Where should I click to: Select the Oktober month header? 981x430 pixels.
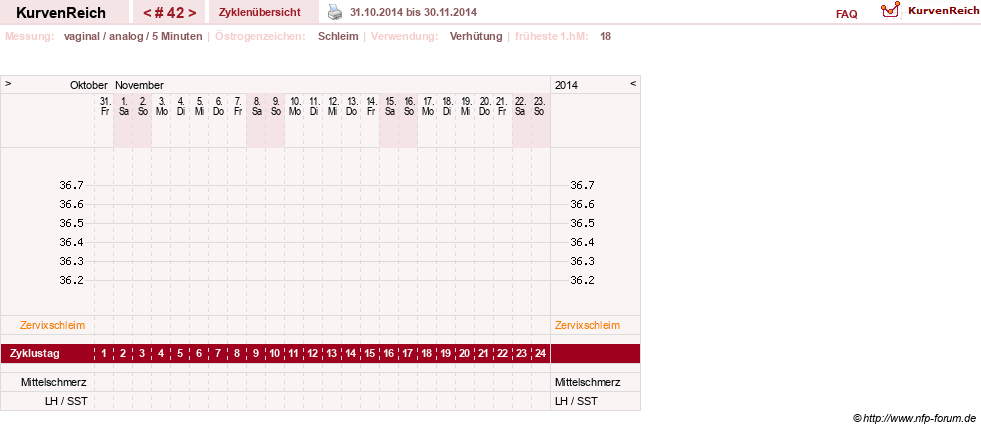click(89, 85)
